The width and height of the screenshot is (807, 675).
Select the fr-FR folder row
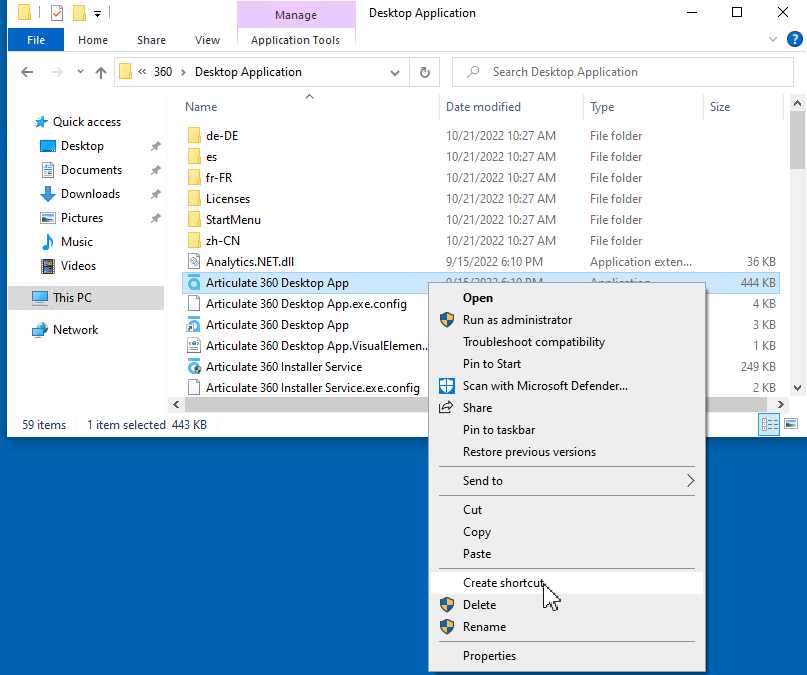pyautogui.click(x=481, y=177)
